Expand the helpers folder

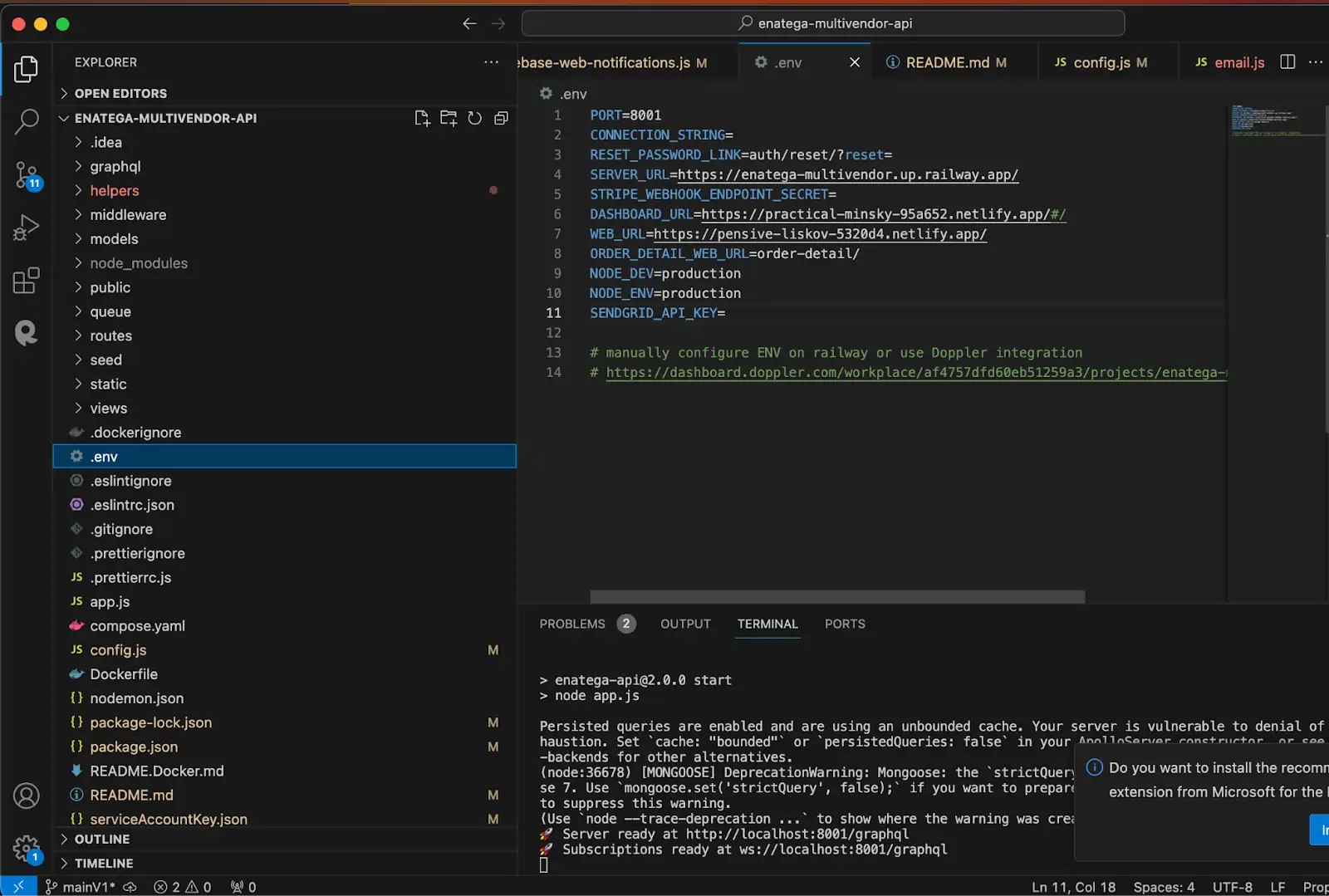coord(115,191)
